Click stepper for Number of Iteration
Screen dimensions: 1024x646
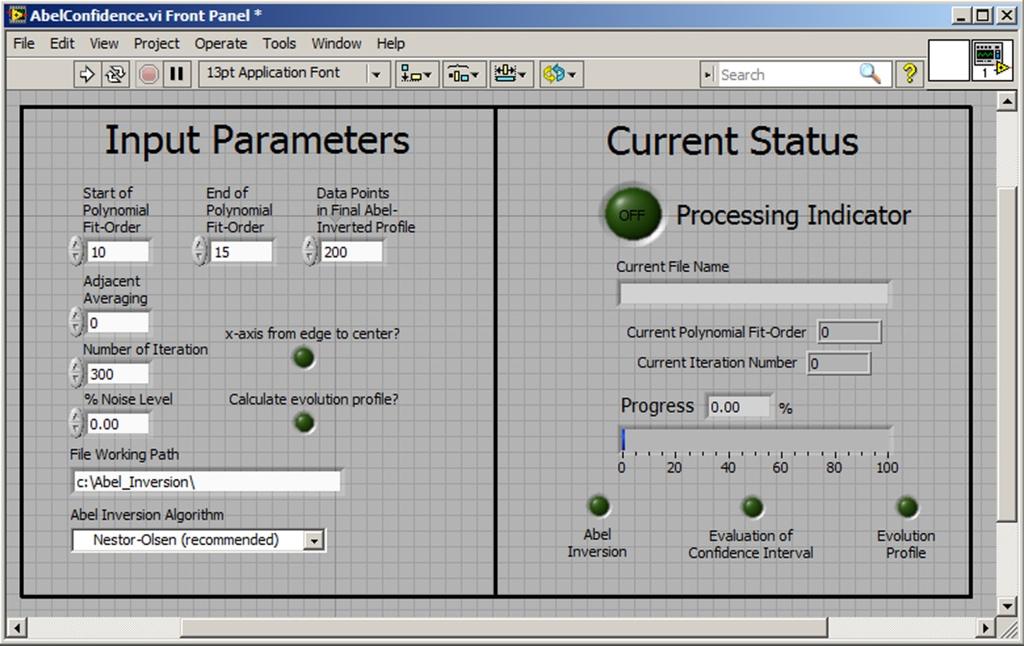pos(76,373)
